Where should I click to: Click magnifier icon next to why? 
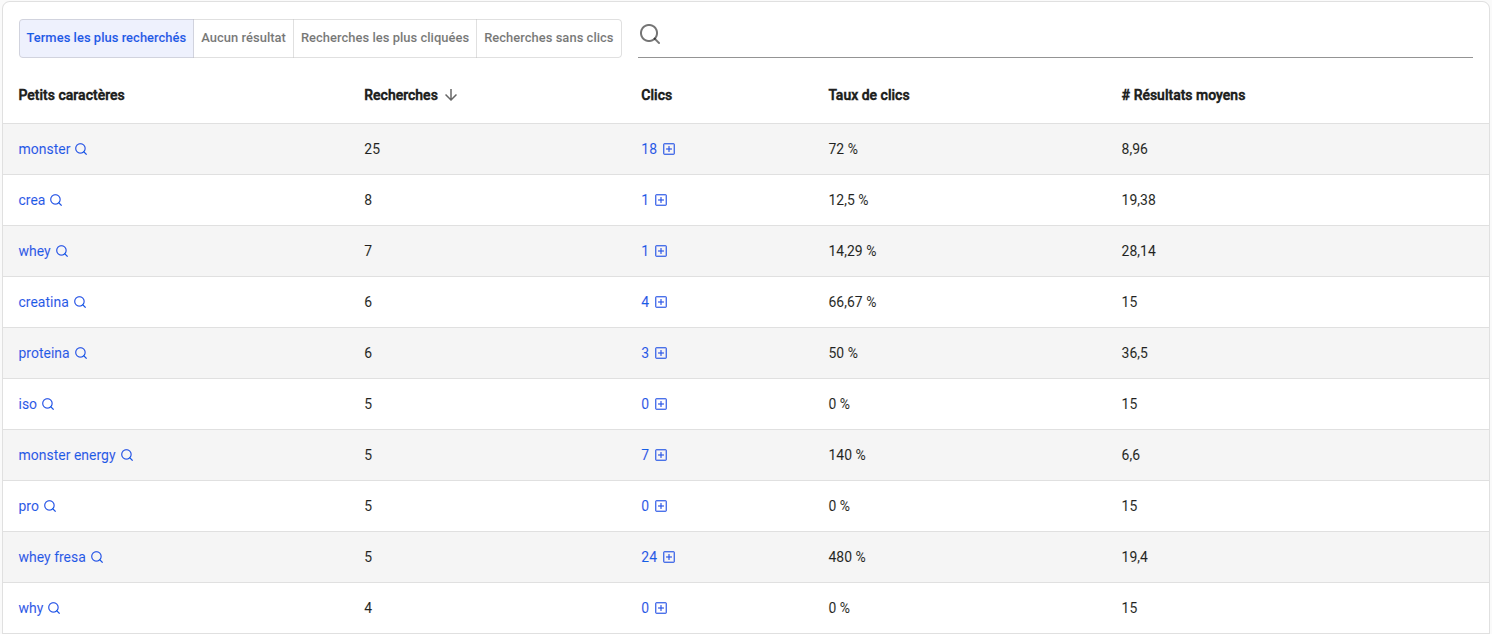tap(54, 608)
